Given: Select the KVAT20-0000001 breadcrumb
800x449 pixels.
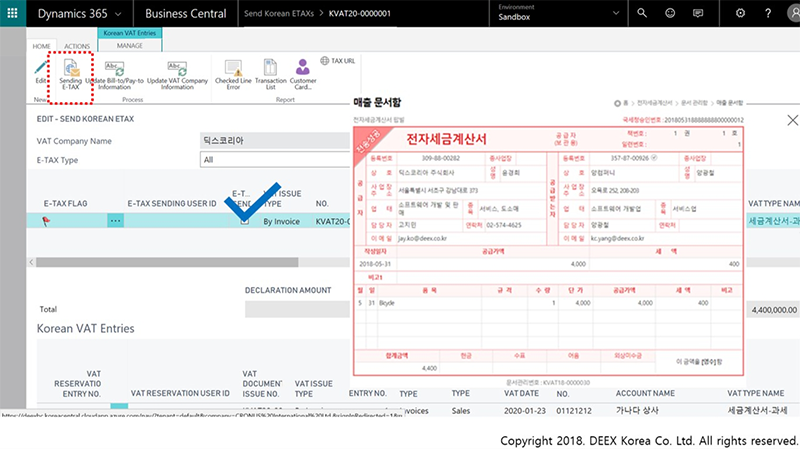Looking at the screenshot, I should point(360,13).
